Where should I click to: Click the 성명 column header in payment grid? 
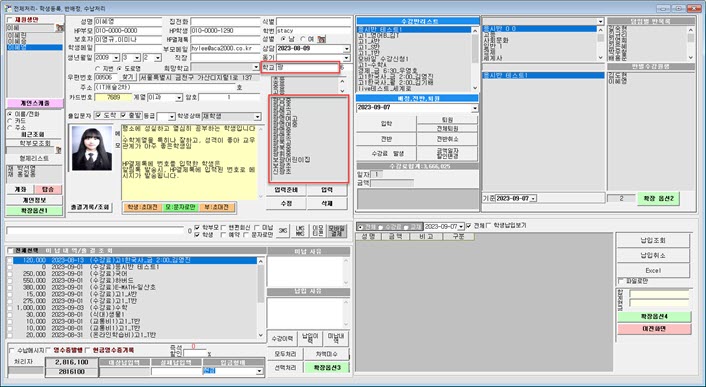[x=369, y=236]
